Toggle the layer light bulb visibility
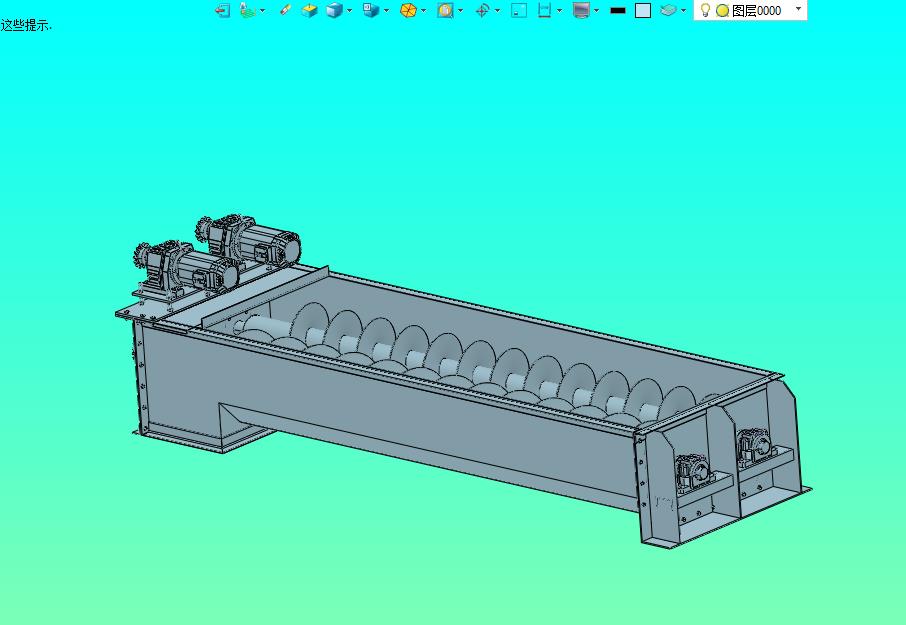 (x=705, y=10)
